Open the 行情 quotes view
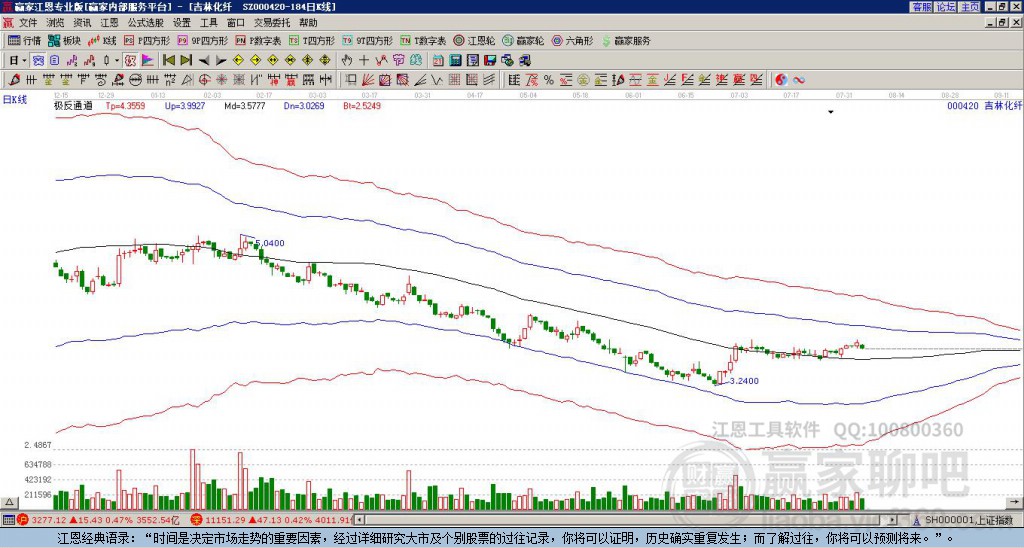1024x548 pixels. (x=24, y=41)
